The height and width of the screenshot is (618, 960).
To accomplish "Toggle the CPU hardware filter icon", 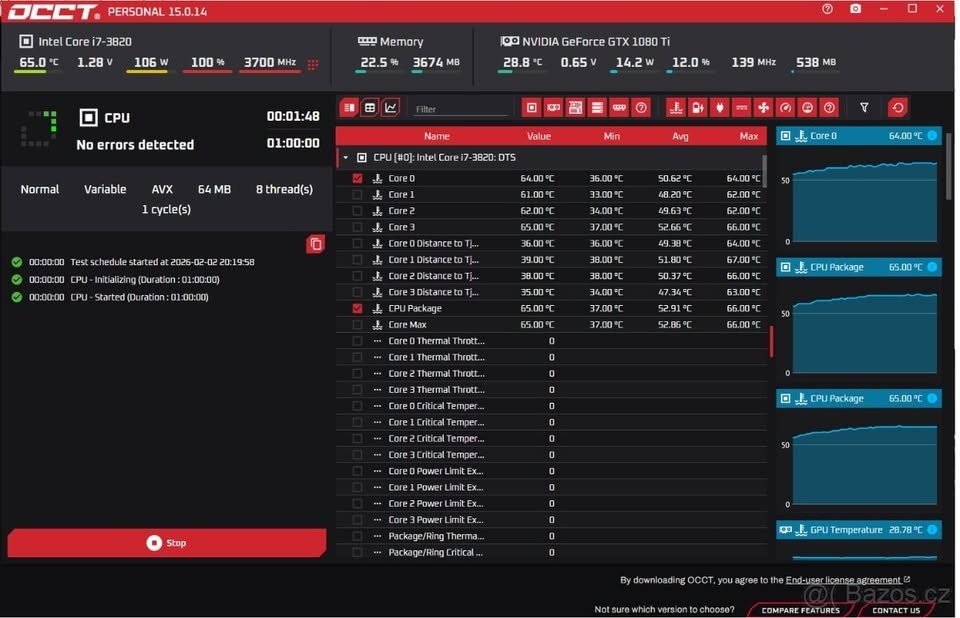I will click(x=531, y=108).
